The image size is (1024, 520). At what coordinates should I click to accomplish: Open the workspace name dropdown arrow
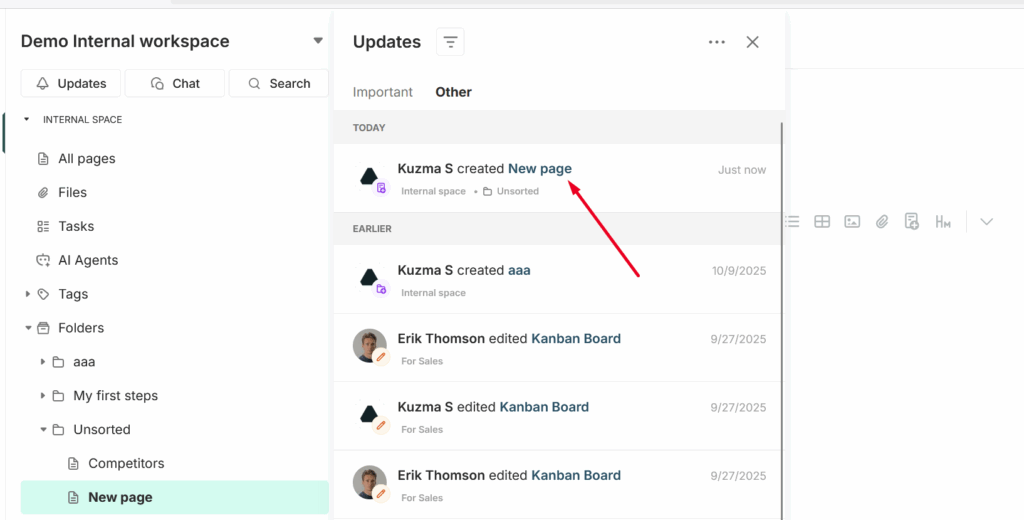coord(318,41)
